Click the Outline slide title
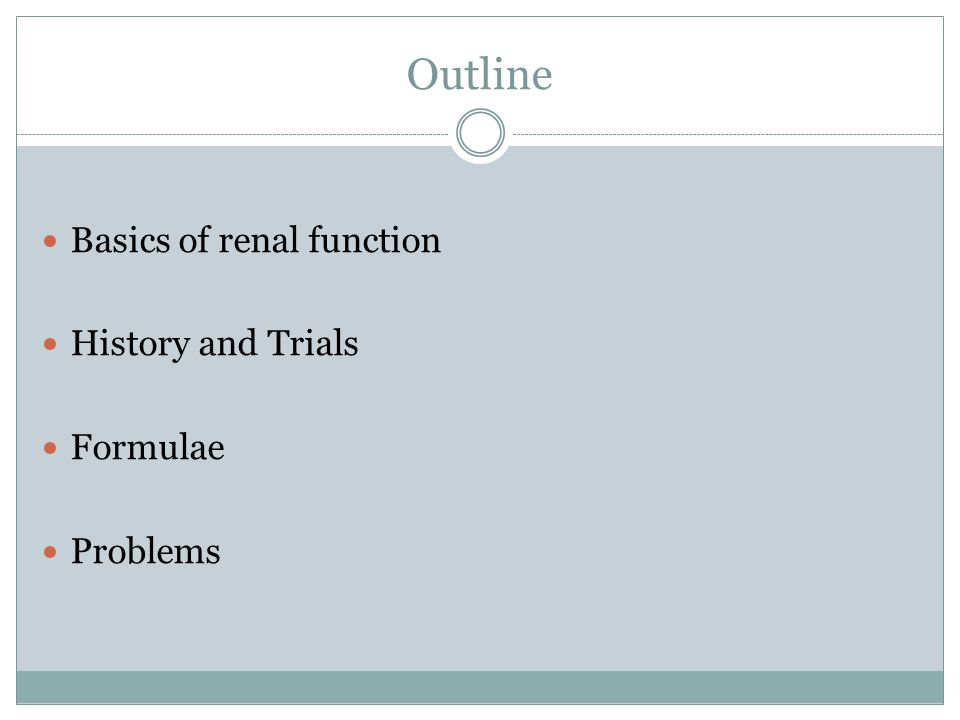 tap(479, 74)
